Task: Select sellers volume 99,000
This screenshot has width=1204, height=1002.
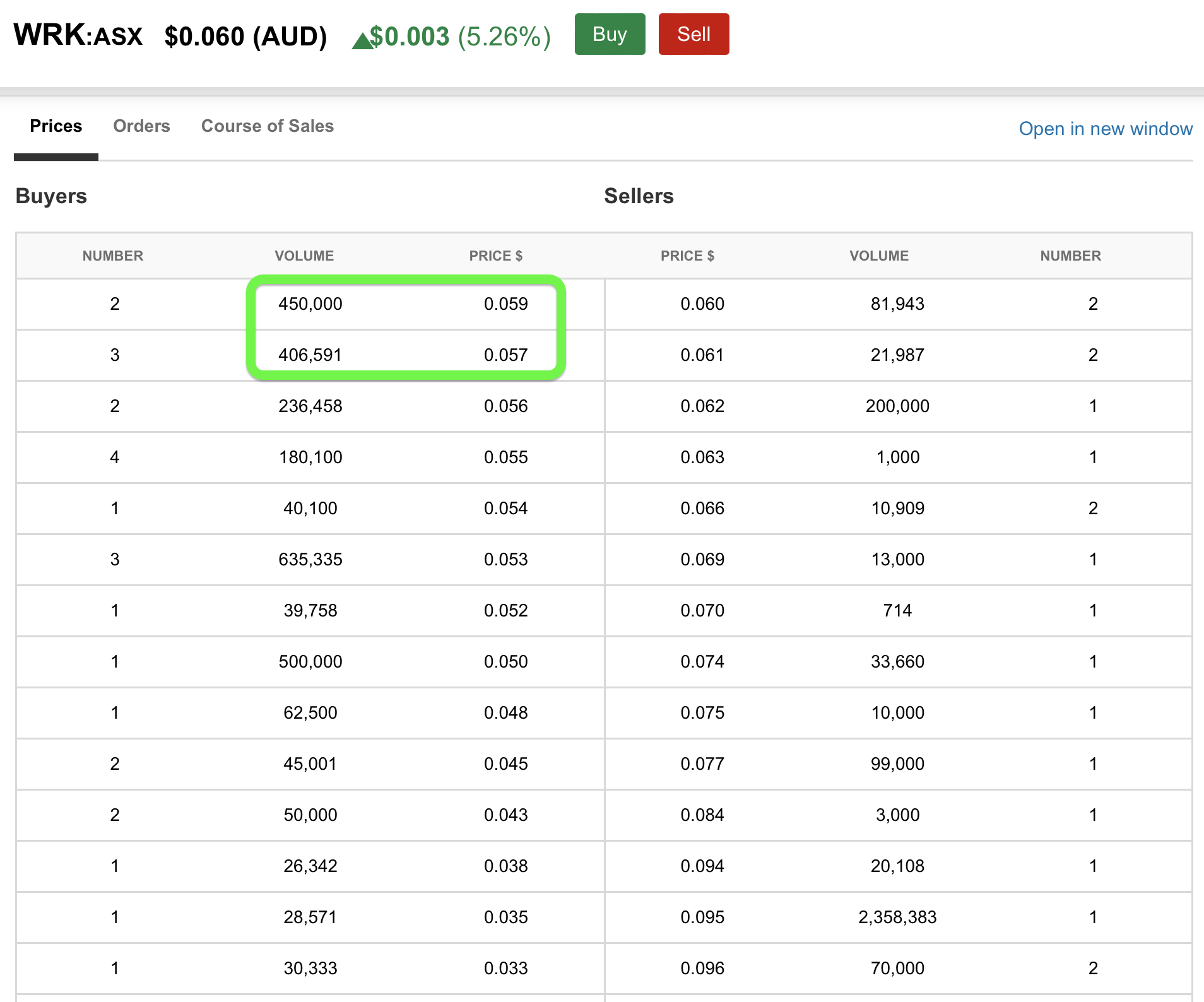Action: (x=897, y=764)
